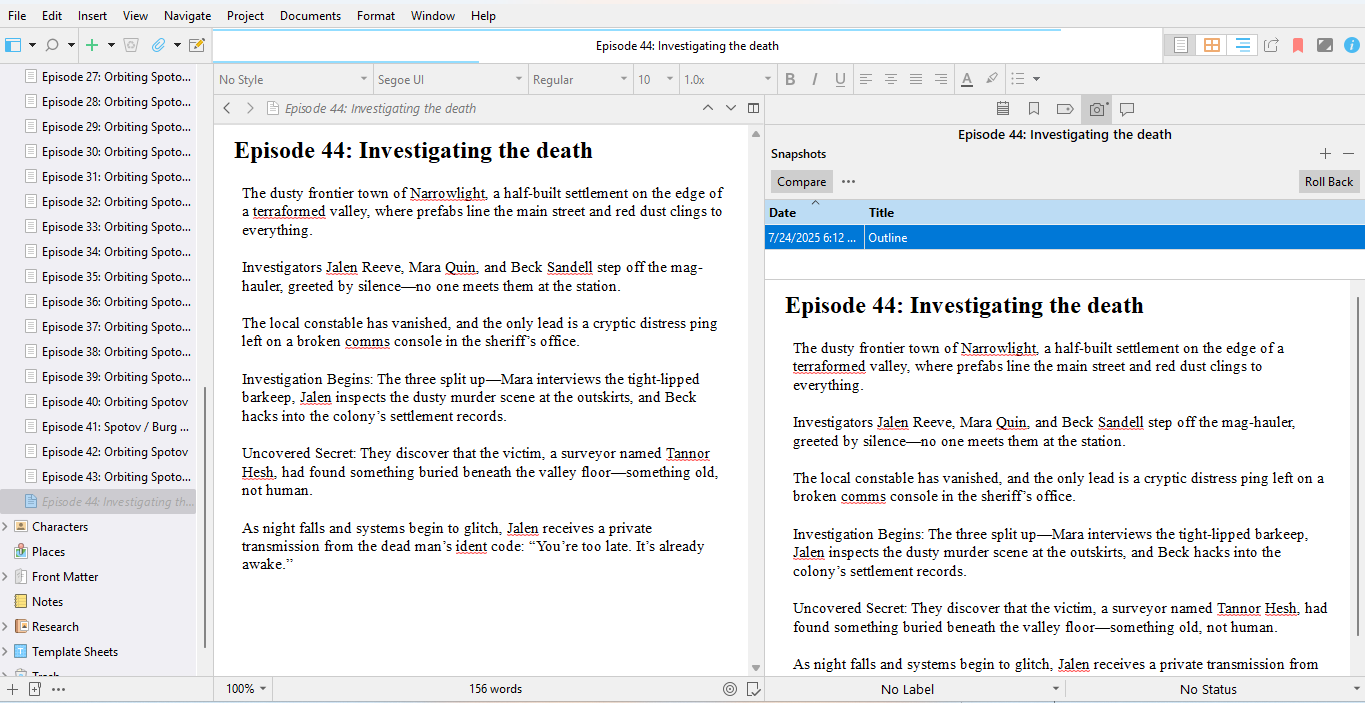
Task: Click the Quick Reference notepad icon
Action: tap(197, 45)
